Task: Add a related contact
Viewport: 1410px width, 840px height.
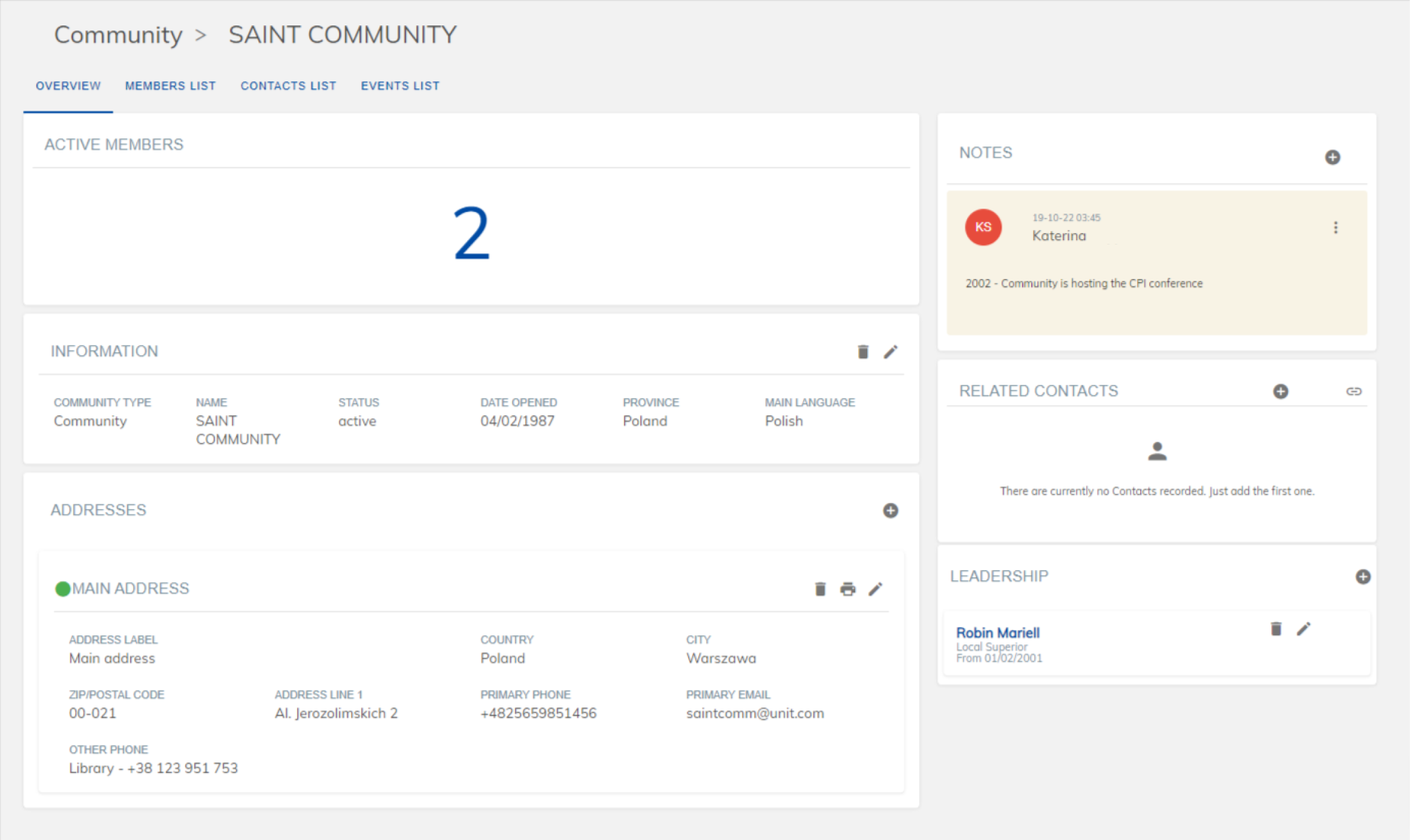Action: 1280,391
